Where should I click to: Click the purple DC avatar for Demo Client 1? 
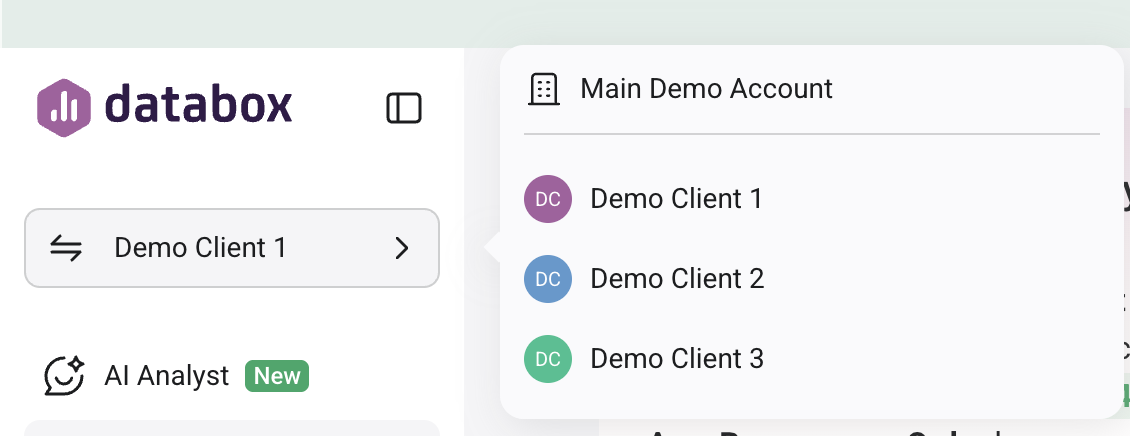[x=548, y=199]
